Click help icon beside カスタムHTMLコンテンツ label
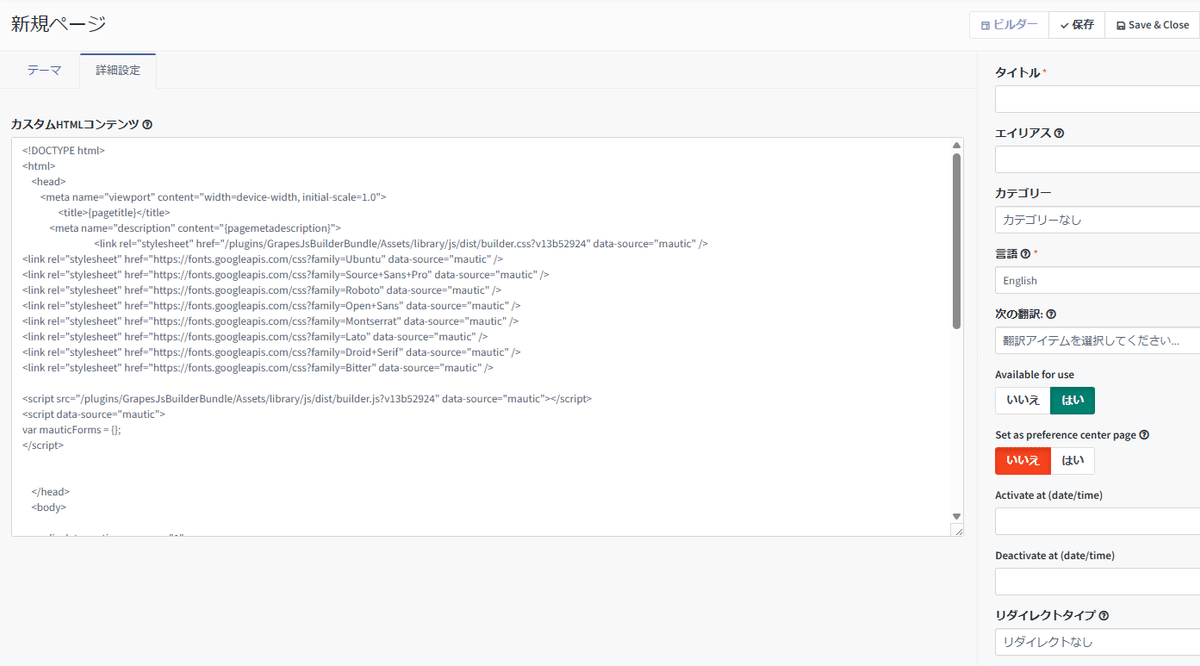The height and width of the screenshot is (666, 1200). point(147,125)
